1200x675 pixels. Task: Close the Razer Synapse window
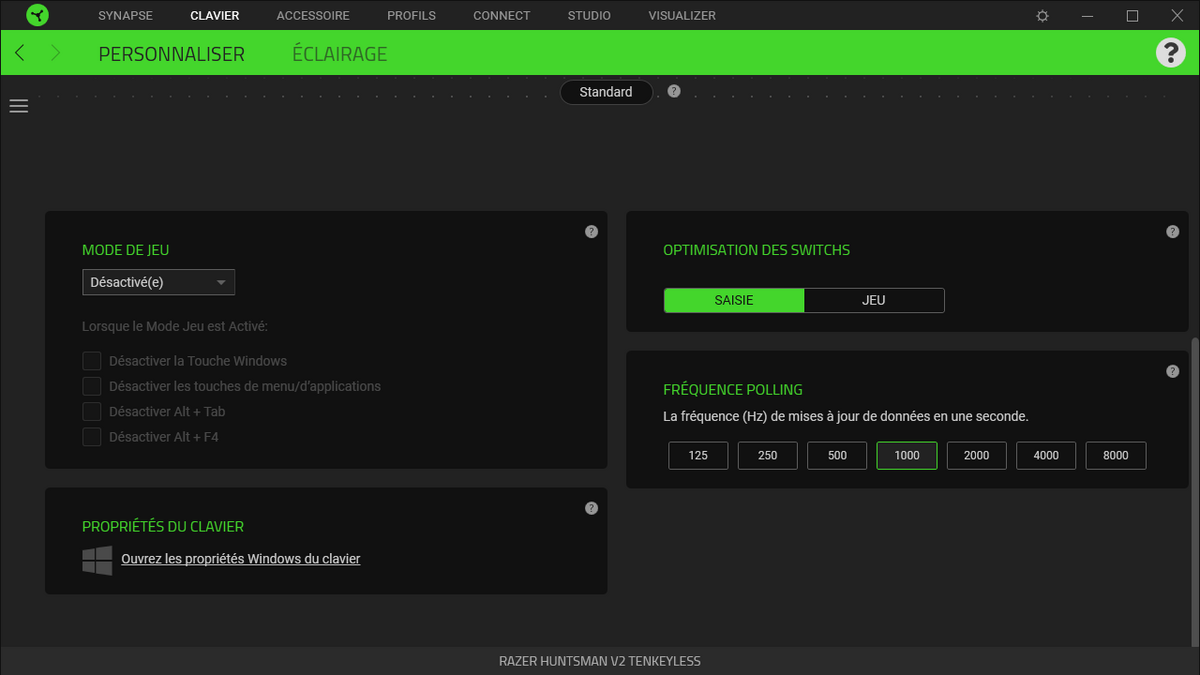click(1176, 16)
